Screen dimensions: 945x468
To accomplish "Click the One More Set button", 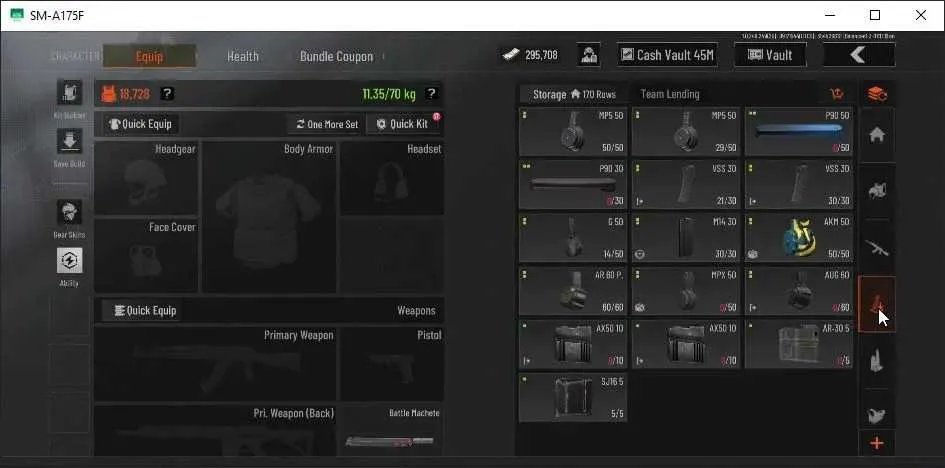I will pyautogui.click(x=327, y=124).
